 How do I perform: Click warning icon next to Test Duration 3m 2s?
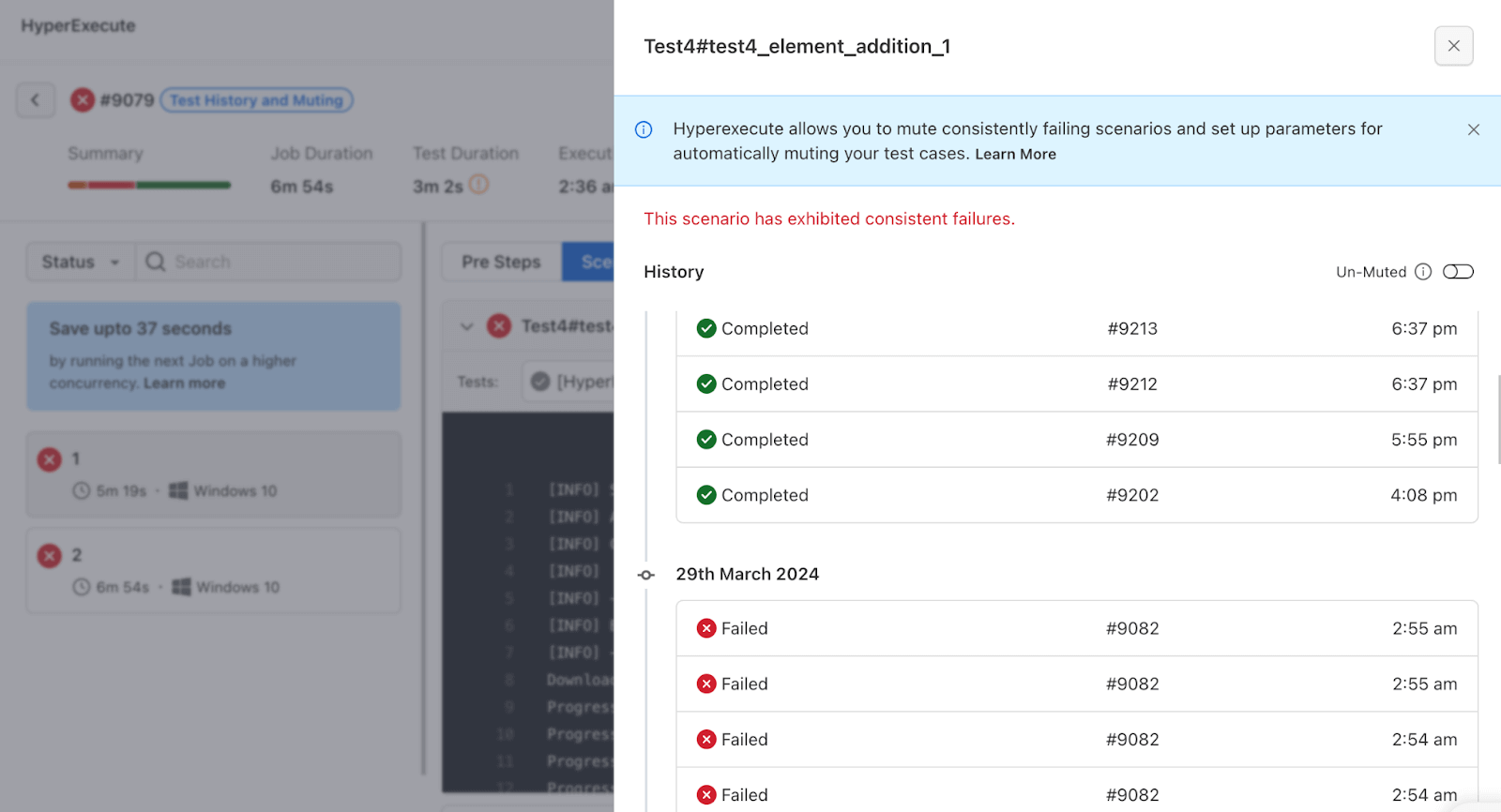tap(478, 185)
